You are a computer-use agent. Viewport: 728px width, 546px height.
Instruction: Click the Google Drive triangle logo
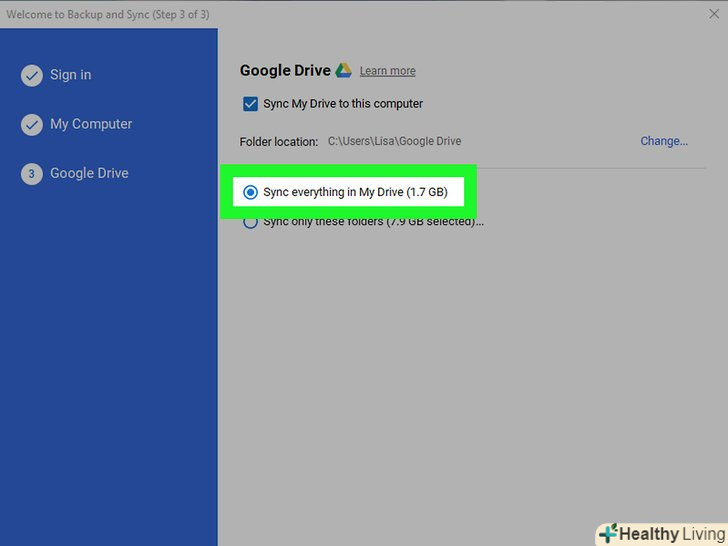pyautogui.click(x=344, y=71)
